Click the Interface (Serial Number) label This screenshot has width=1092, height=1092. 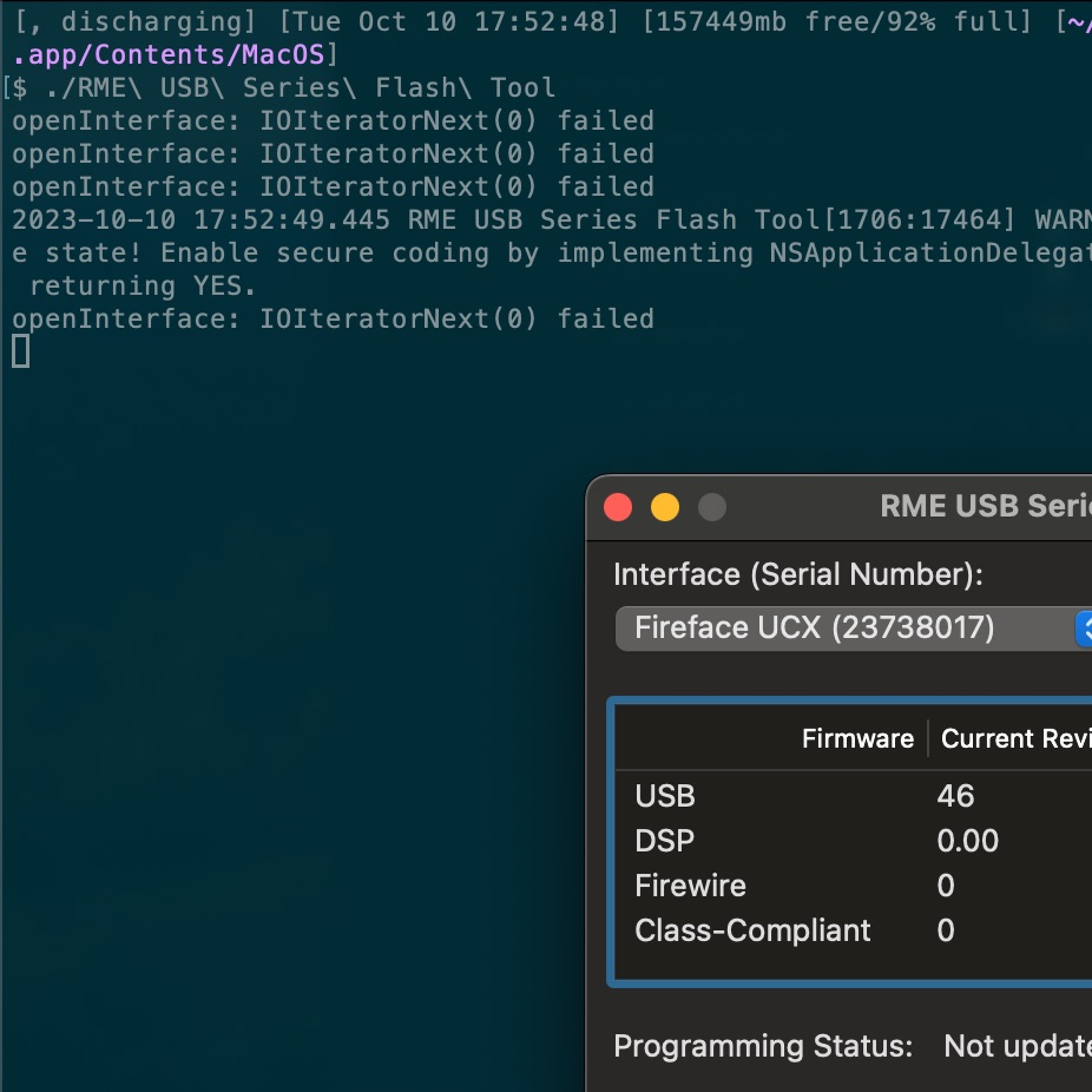coord(798,575)
